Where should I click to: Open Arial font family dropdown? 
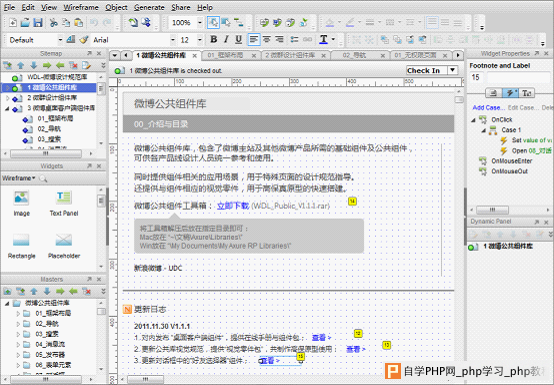pos(173,40)
